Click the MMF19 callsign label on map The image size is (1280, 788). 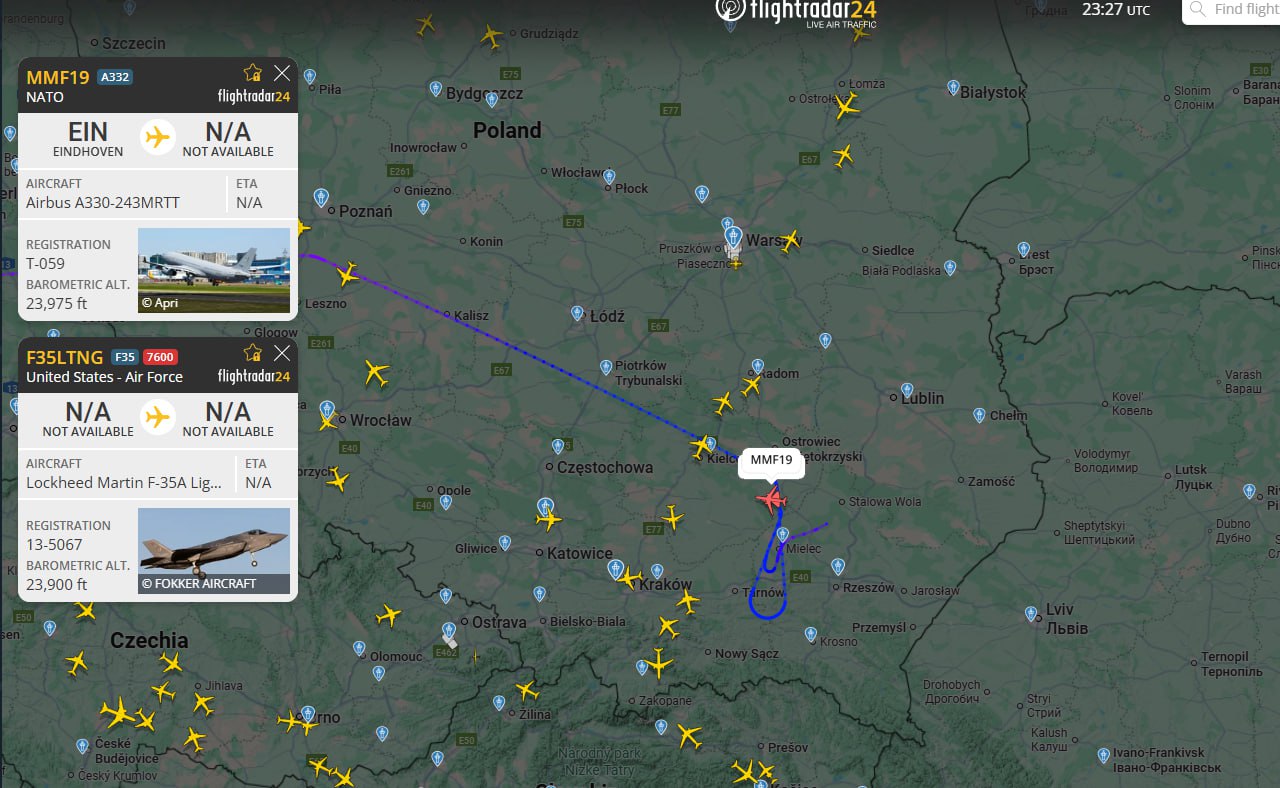[x=771, y=460]
